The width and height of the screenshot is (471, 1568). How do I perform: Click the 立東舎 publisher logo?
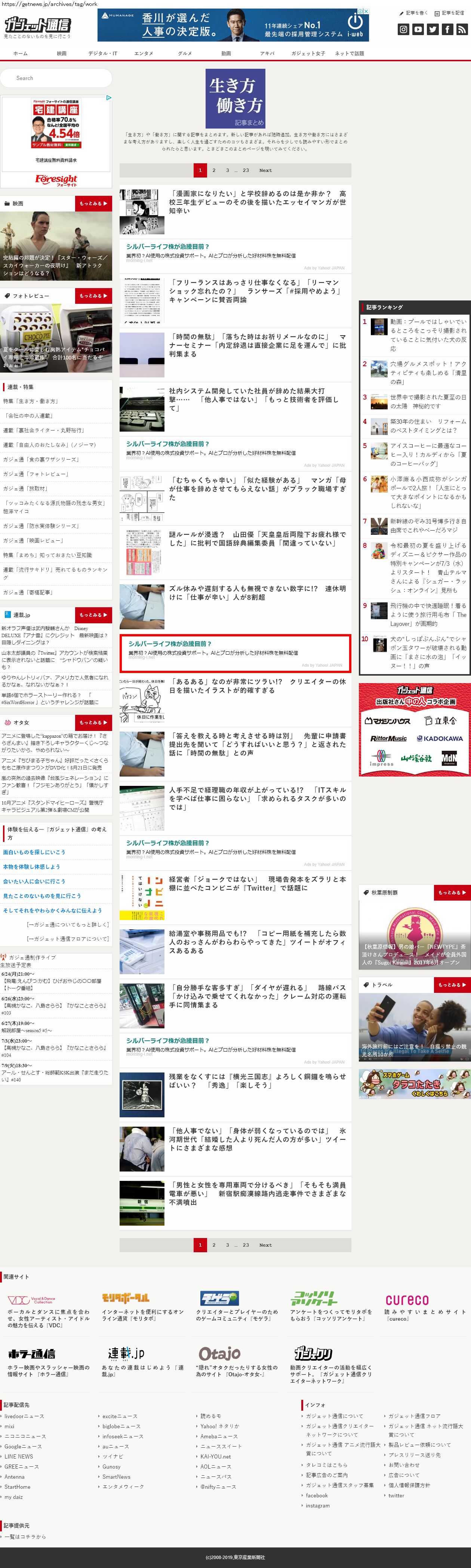click(x=440, y=721)
